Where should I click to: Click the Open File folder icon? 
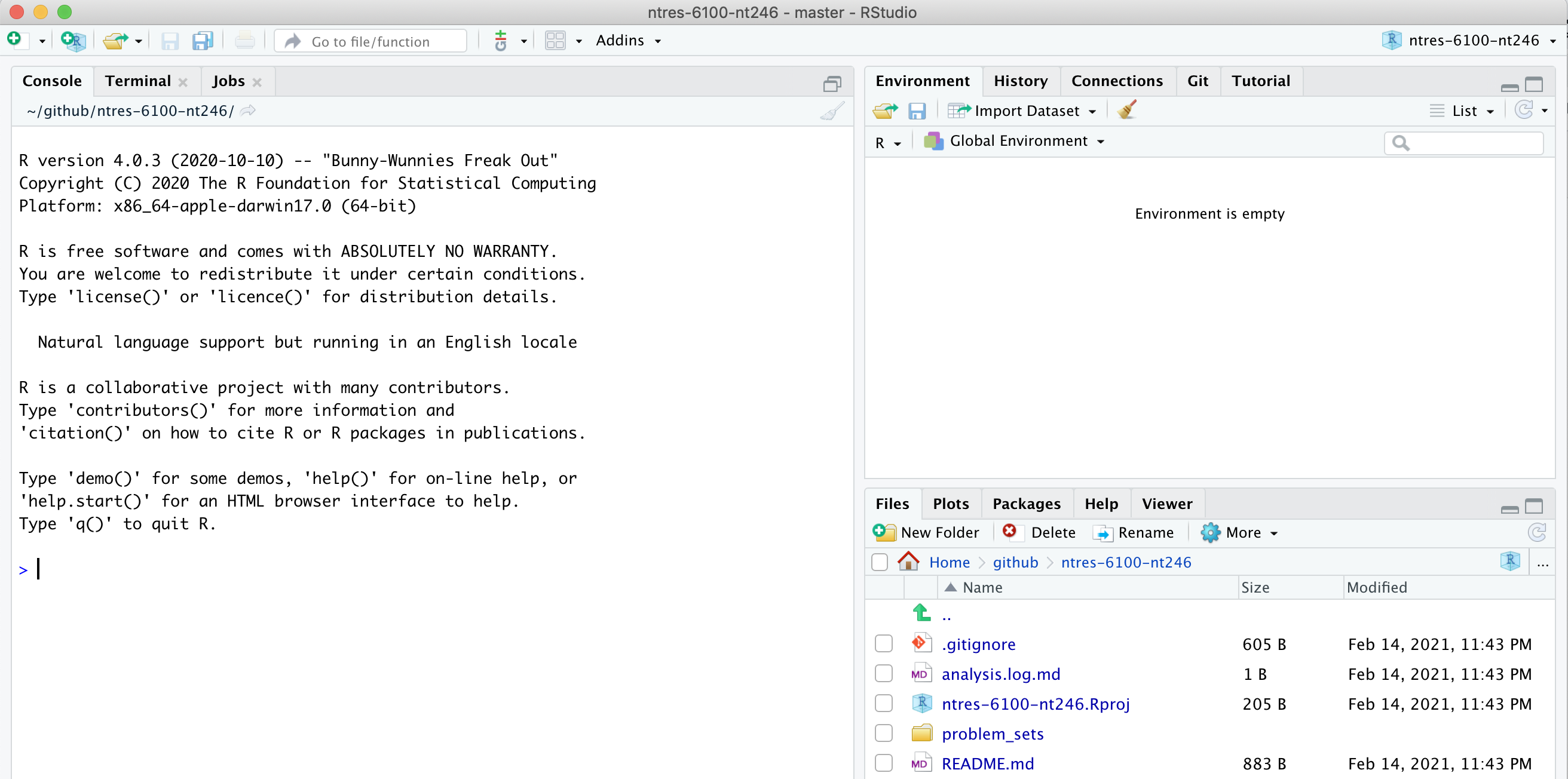[x=115, y=41]
